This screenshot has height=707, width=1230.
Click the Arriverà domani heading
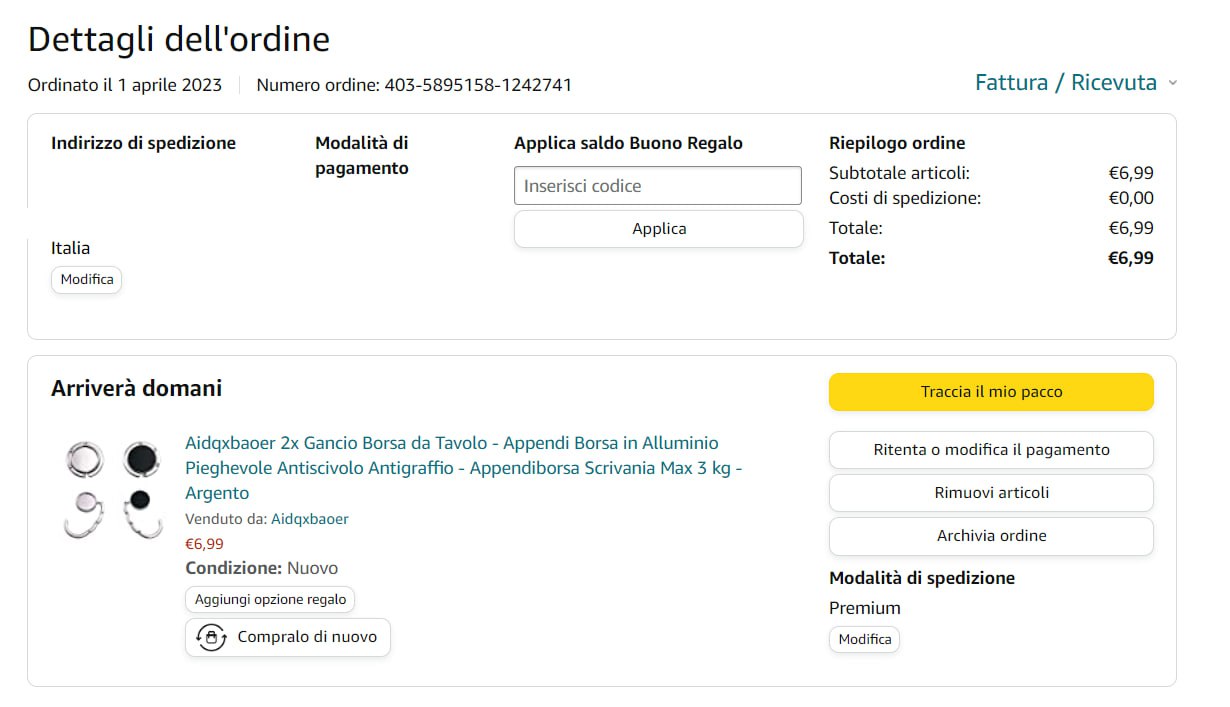click(x=137, y=388)
